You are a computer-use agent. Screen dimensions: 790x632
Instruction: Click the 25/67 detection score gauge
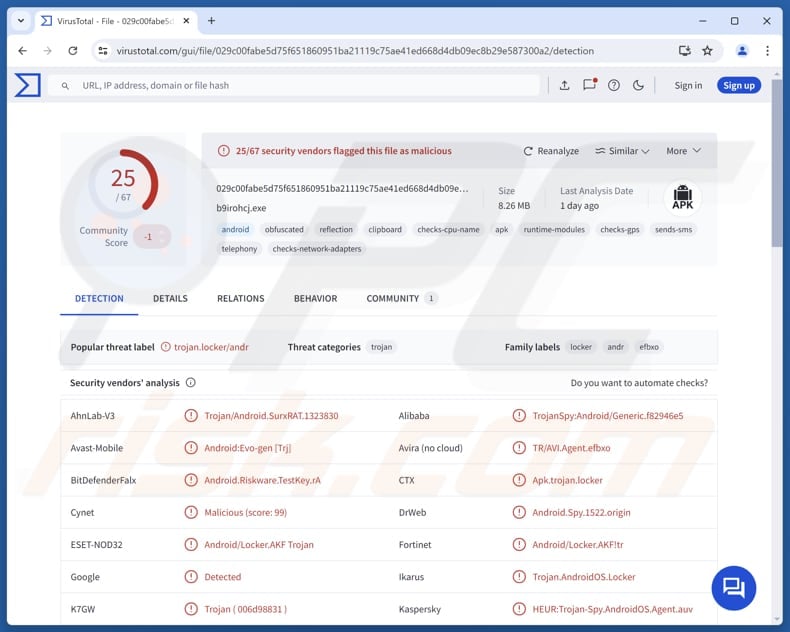pos(123,183)
